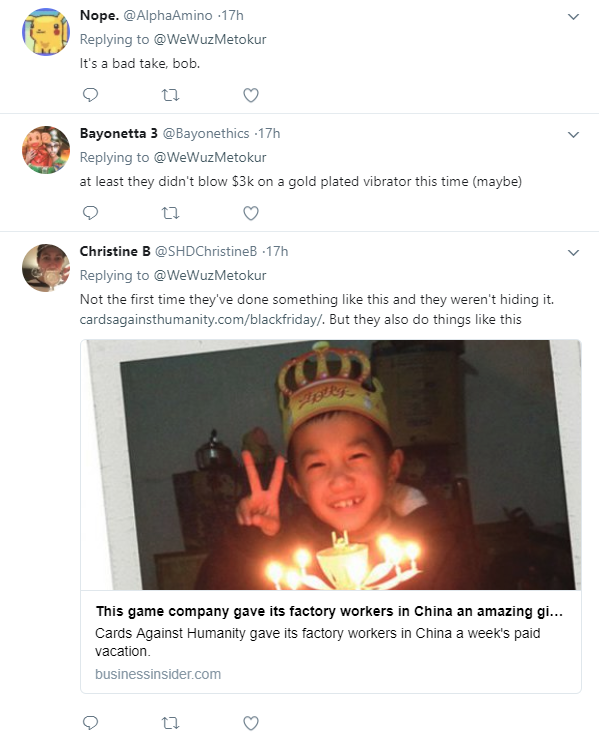Like the tweet by @Bayonethics
599x738 pixels.
tap(251, 214)
